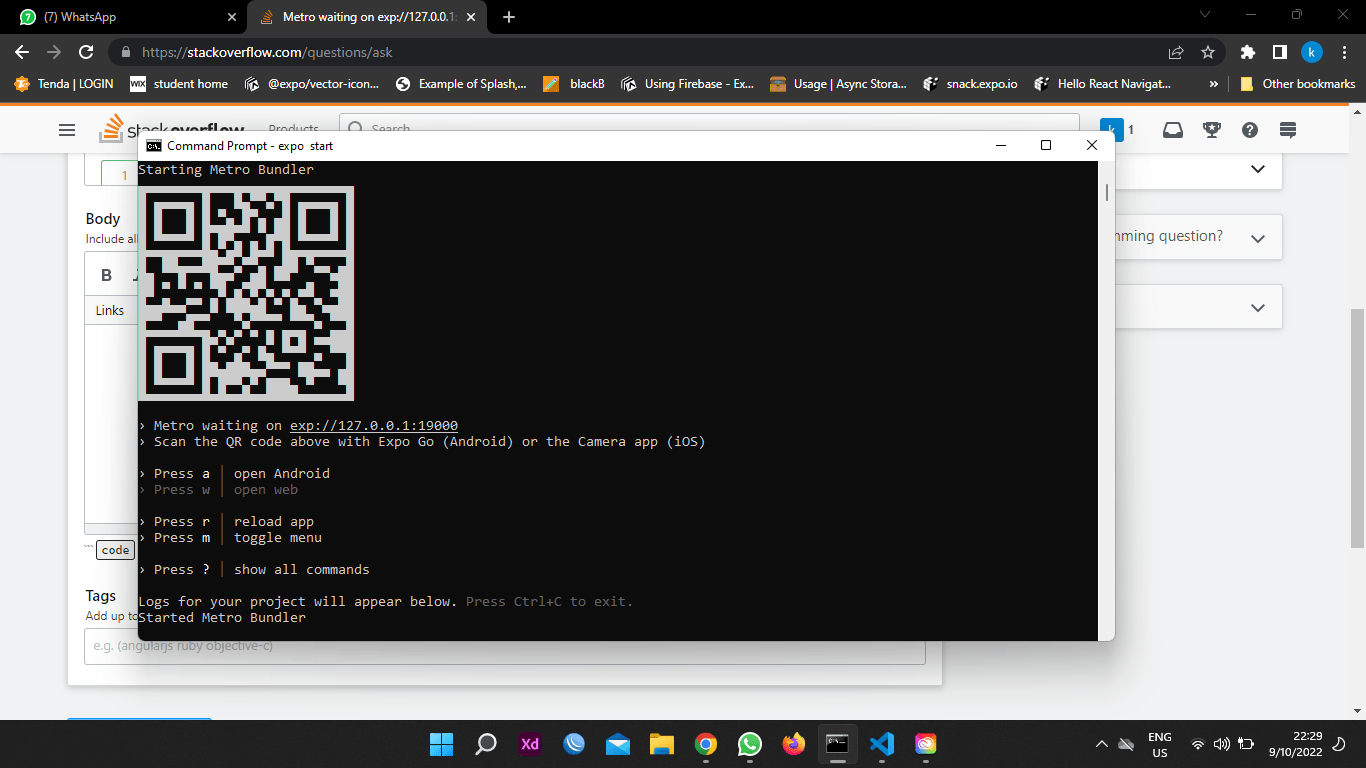Click Links in the editor toolbar
1366x768 pixels.
click(x=110, y=311)
